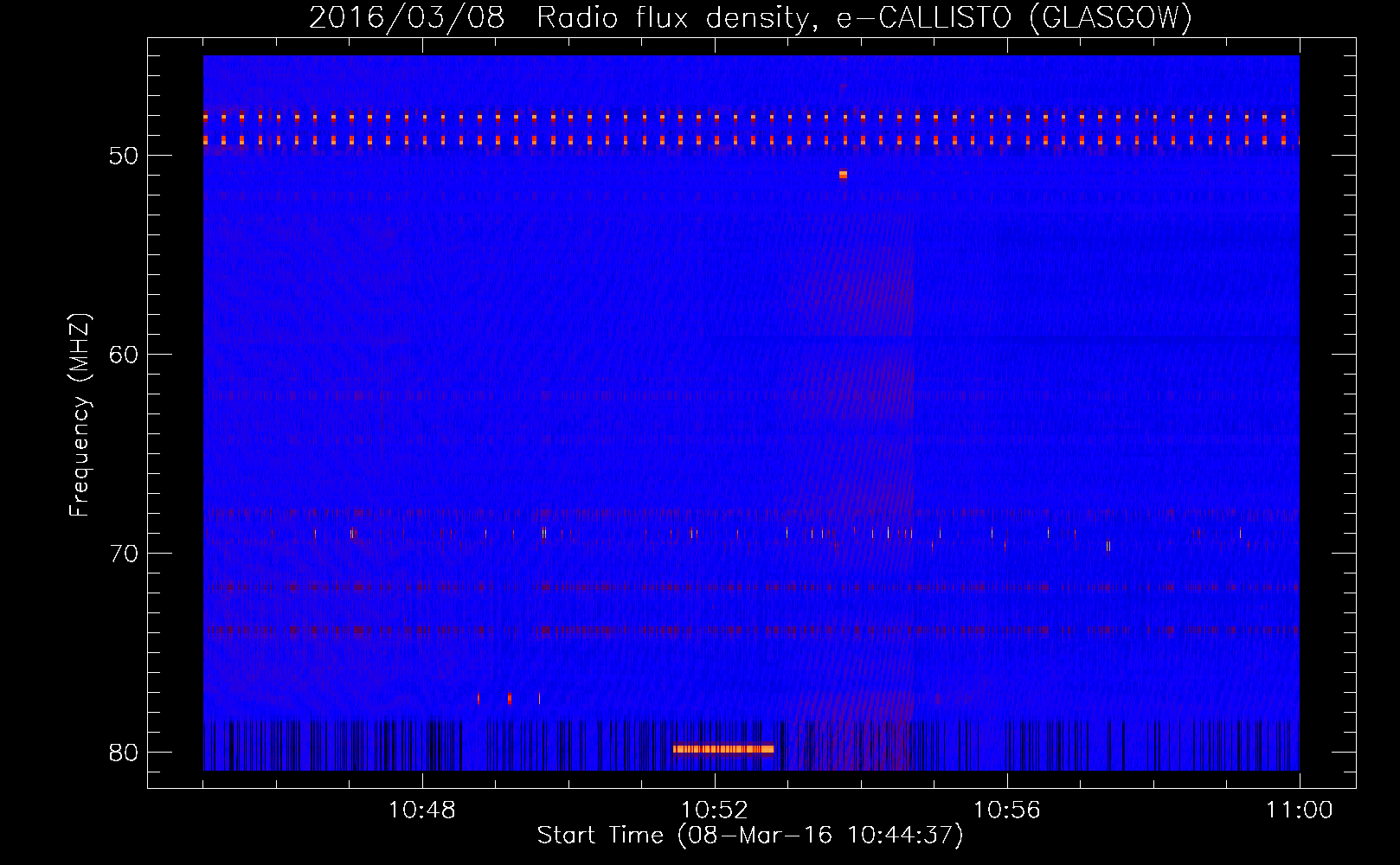
Task: Click the 50 frequency tick label
Action: click(x=124, y=156)
